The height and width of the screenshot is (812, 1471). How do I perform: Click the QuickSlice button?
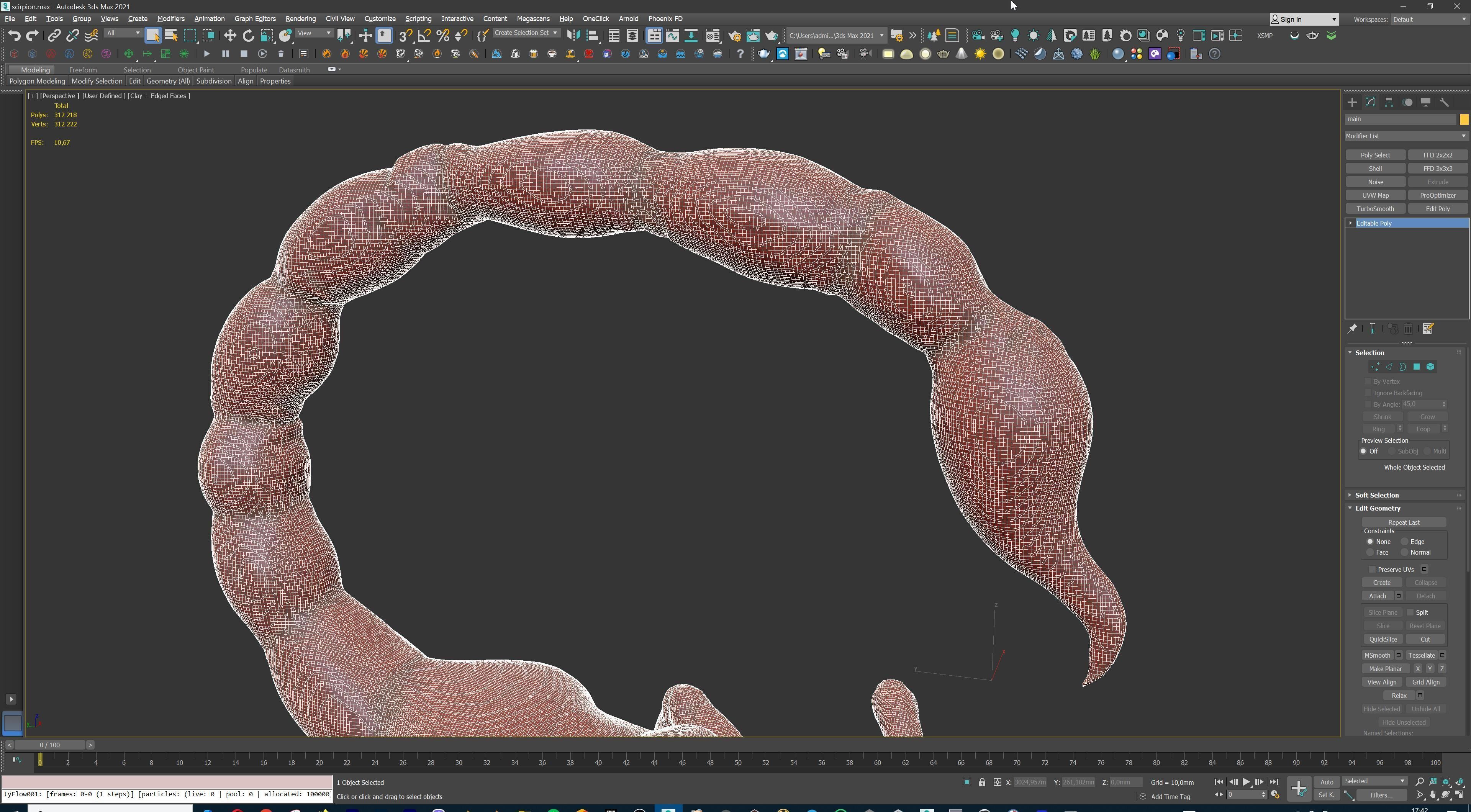click(x=1383, y=640)
